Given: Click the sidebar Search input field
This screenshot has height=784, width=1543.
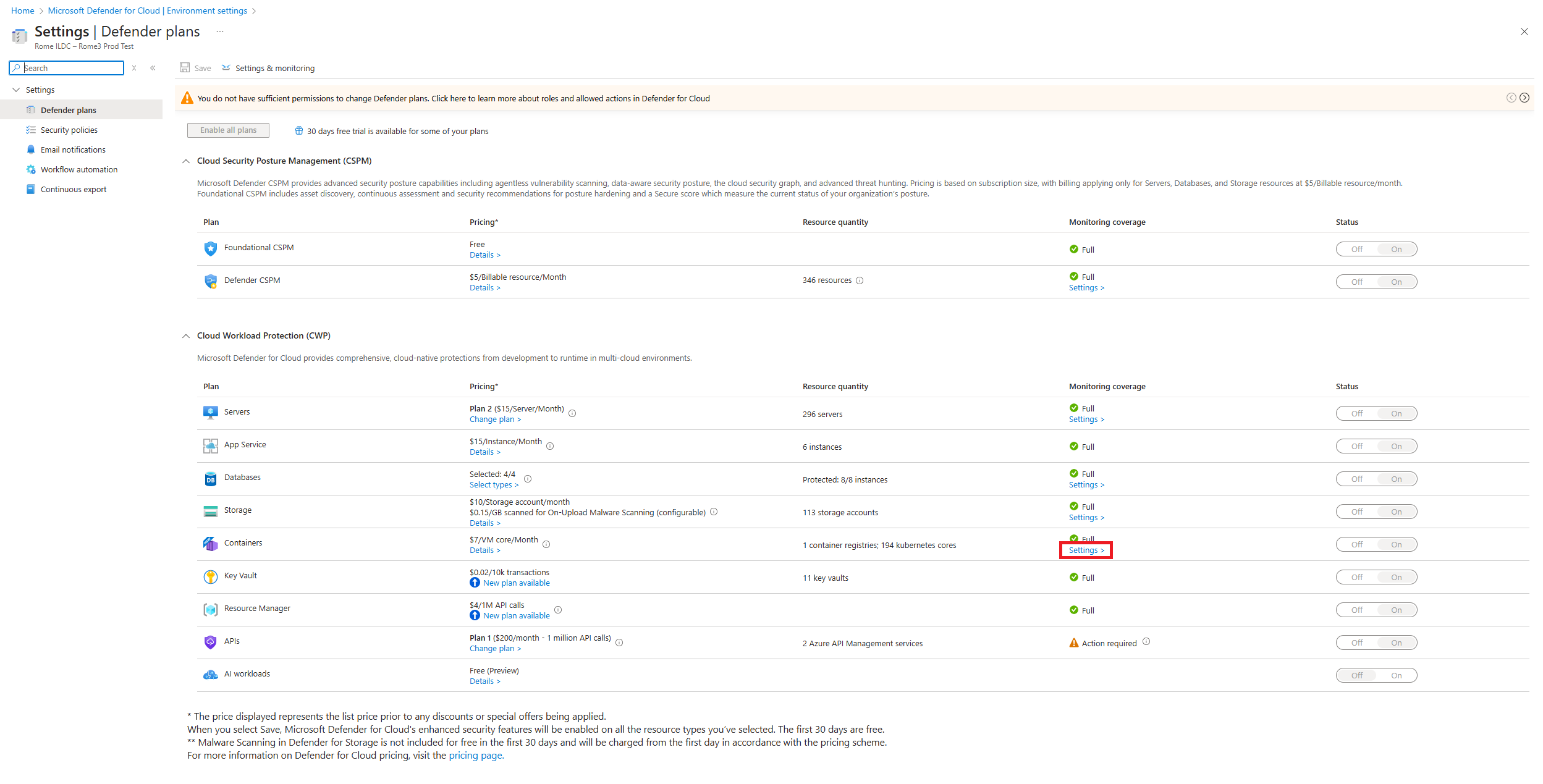Looking at the screenshot, I should [x=67, y=68].
